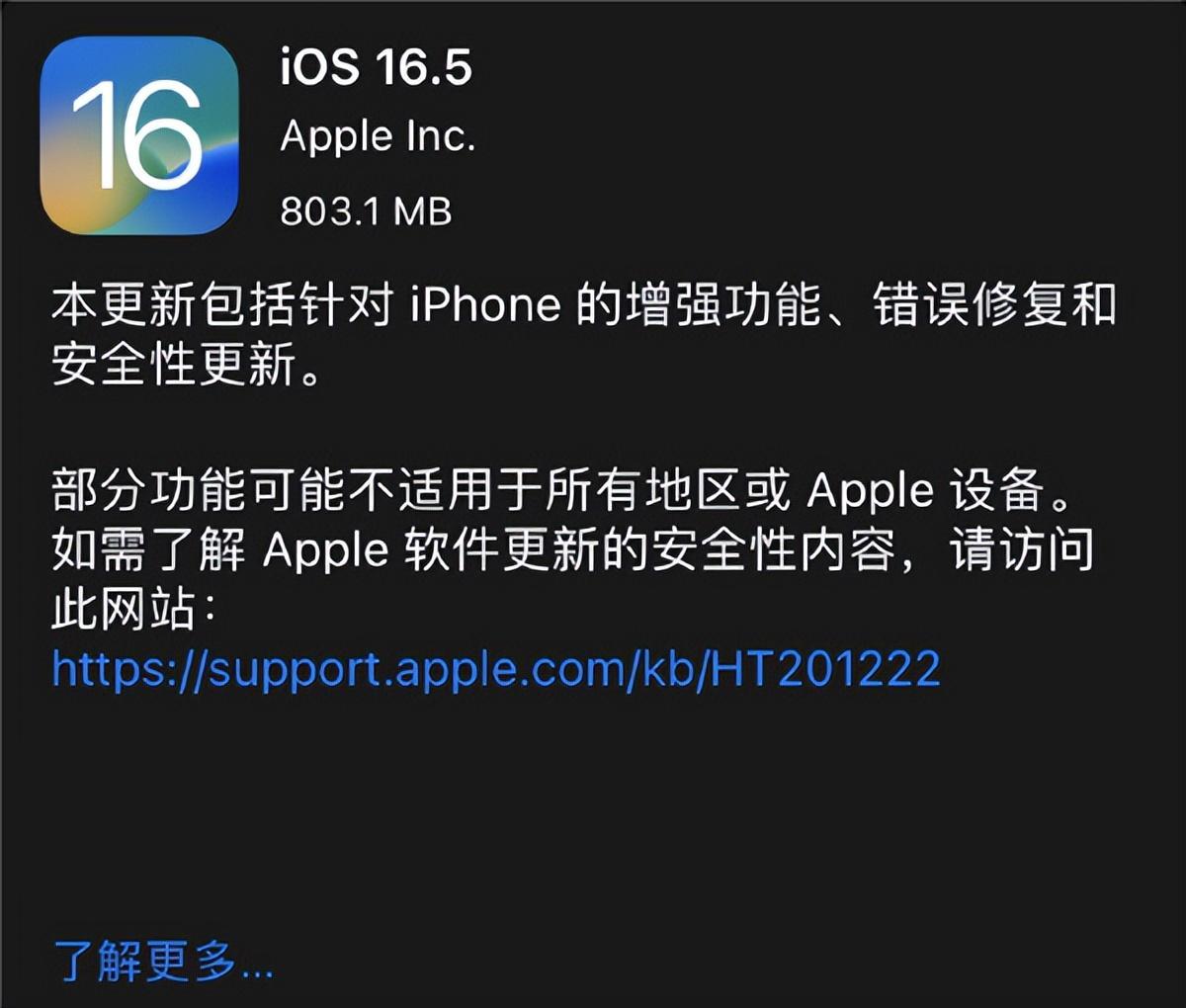Click the words 如需了解 before Apple

click(x=148, y=550)
